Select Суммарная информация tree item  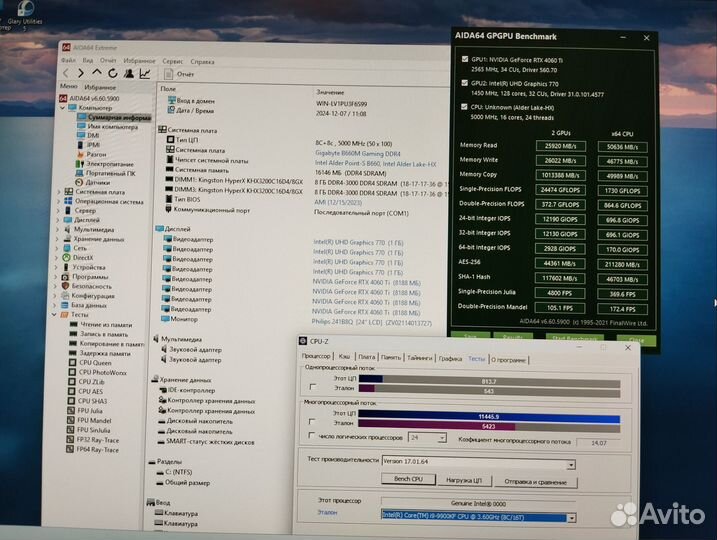click(x=119, y=118)
